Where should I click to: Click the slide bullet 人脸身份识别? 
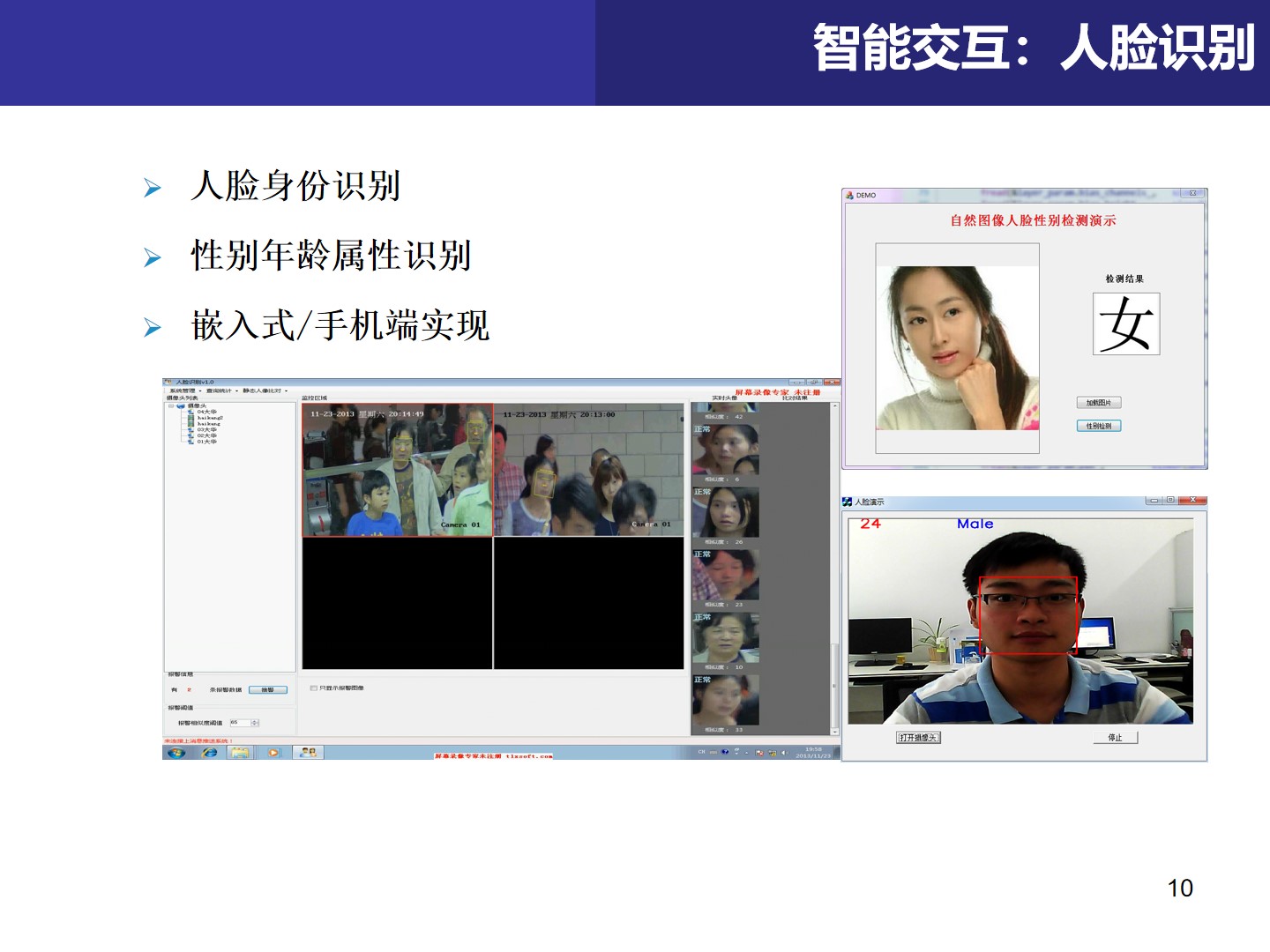295,186
